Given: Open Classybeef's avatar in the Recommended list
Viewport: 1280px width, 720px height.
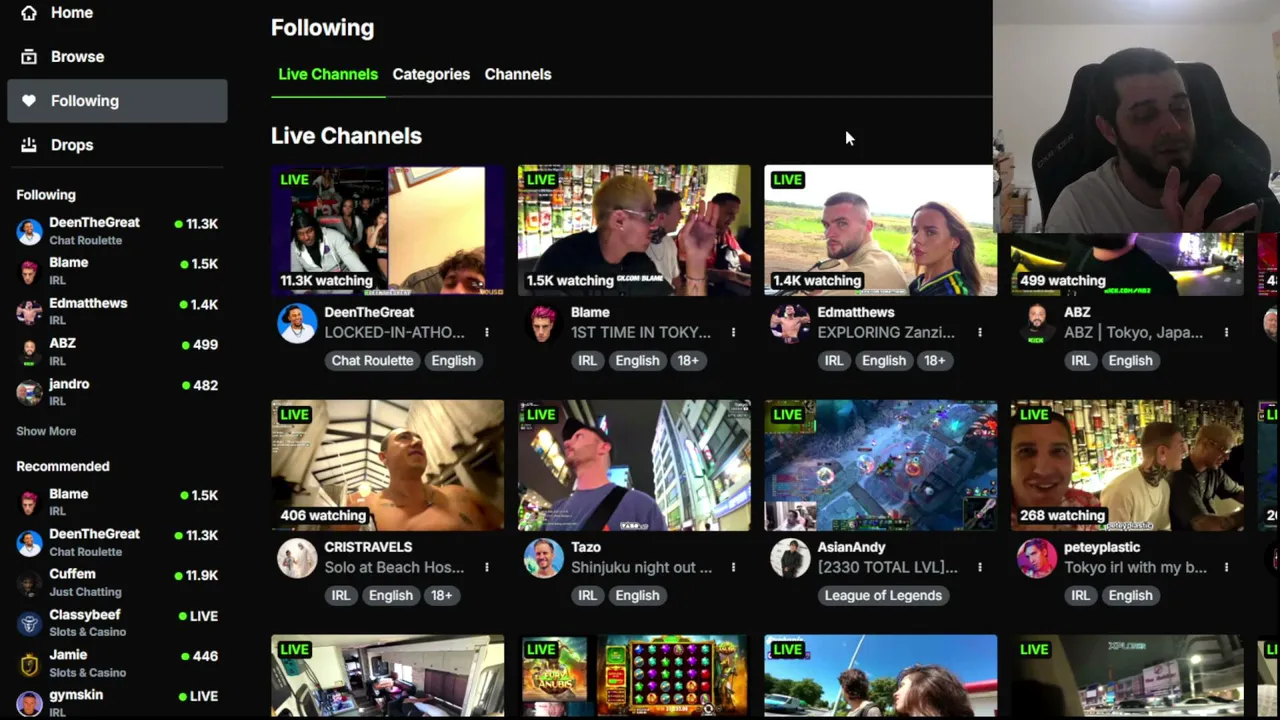Looking at the screenshot, I should 29,623.
